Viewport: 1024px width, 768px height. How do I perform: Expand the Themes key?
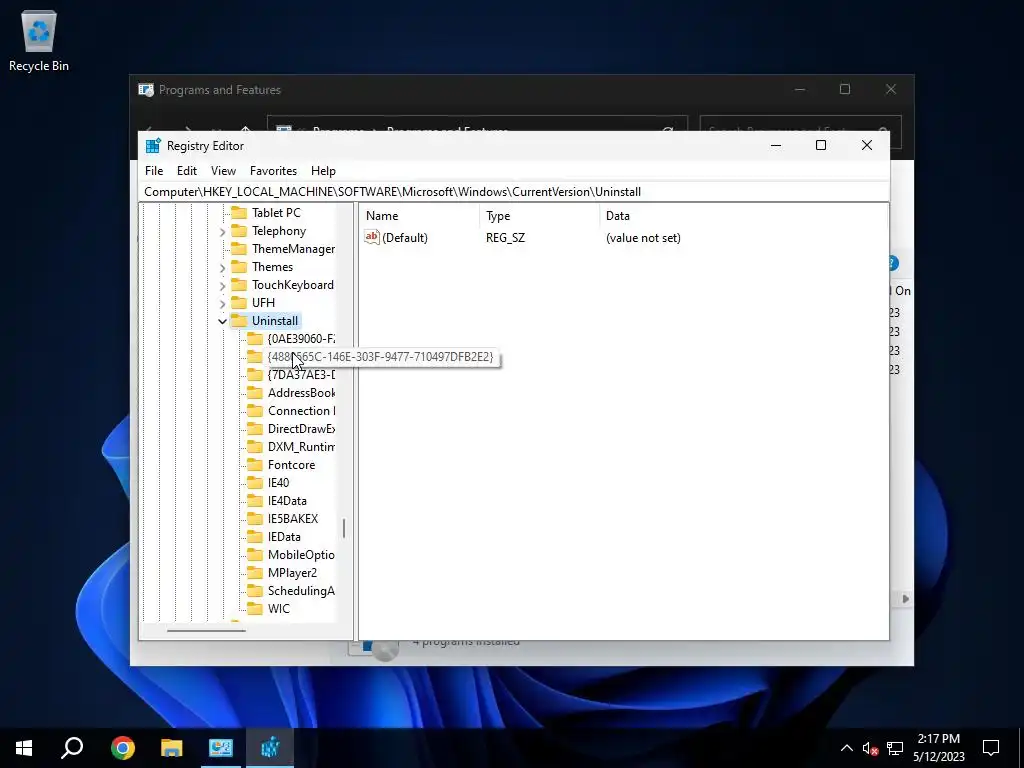[x=223, y=268]
